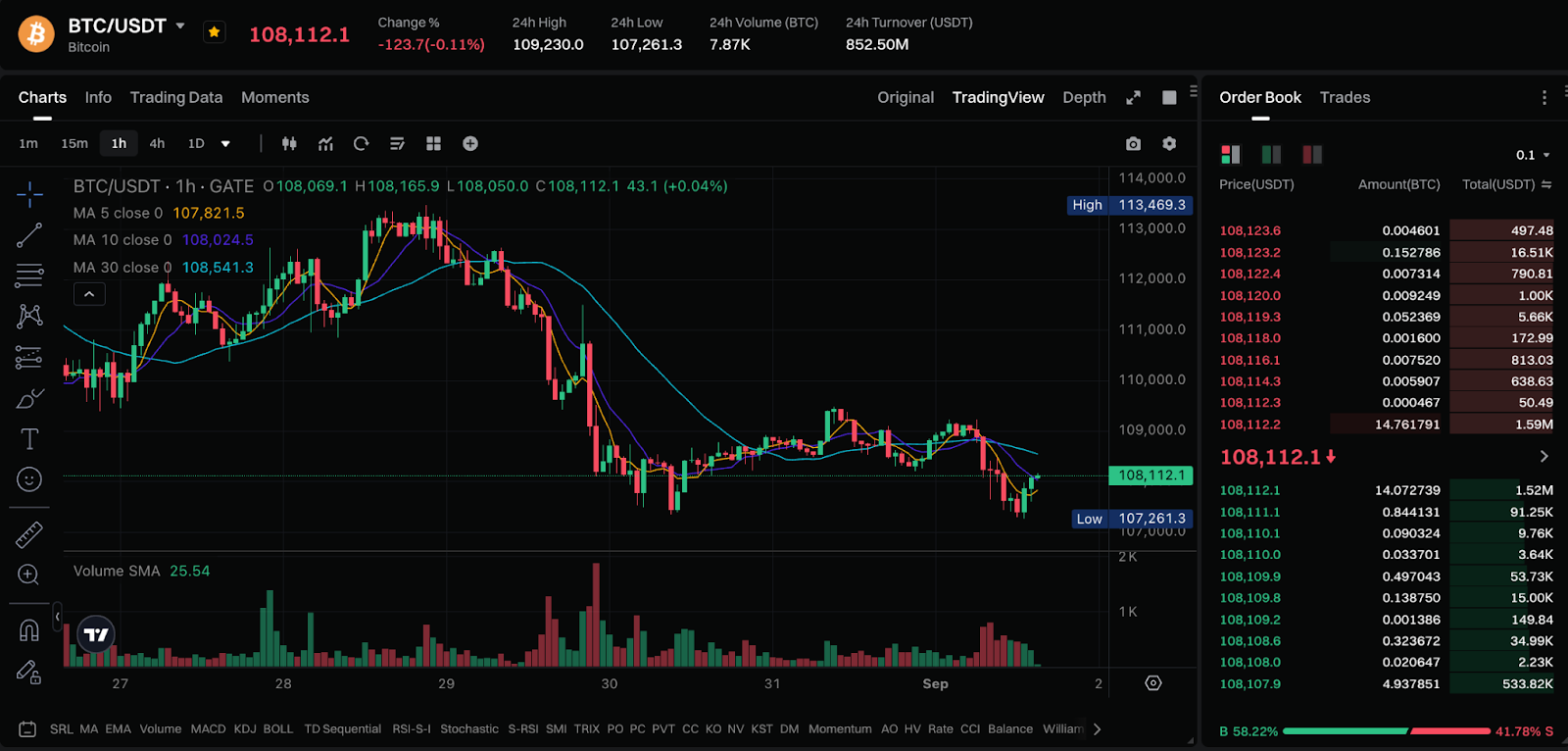Viewport: 1568px width, 751px height.
Task: Toggle the EMA indicator
Action: click(118, 728)
